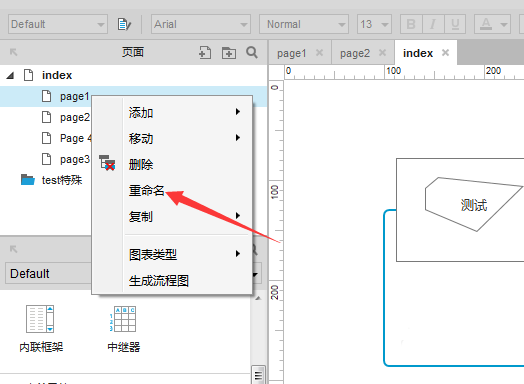Screen dimensions: 524x384
Task: Click the add folder icon in Pages panel
Action: 229,53
